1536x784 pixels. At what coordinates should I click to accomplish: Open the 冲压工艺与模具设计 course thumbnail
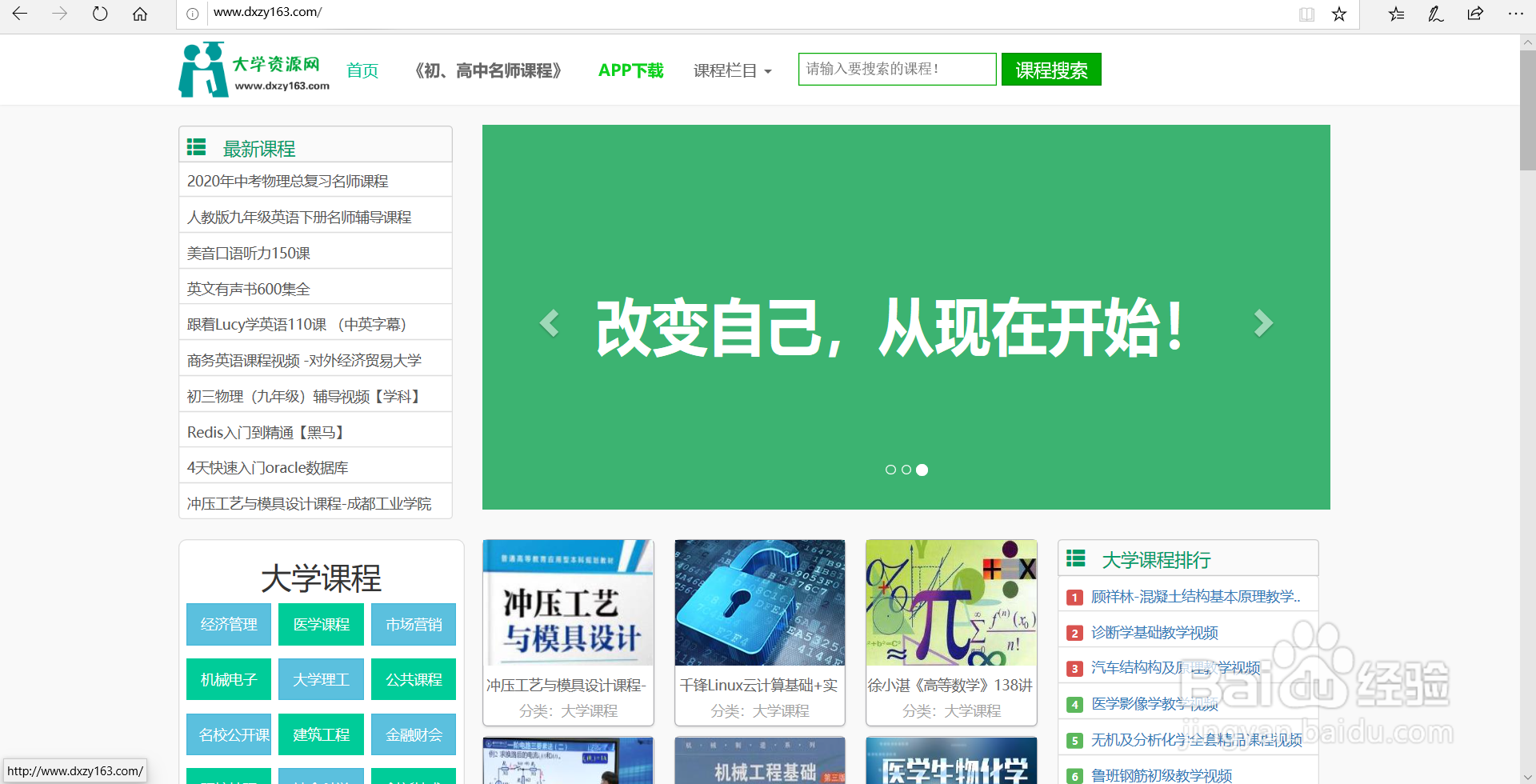pos(568,602)
